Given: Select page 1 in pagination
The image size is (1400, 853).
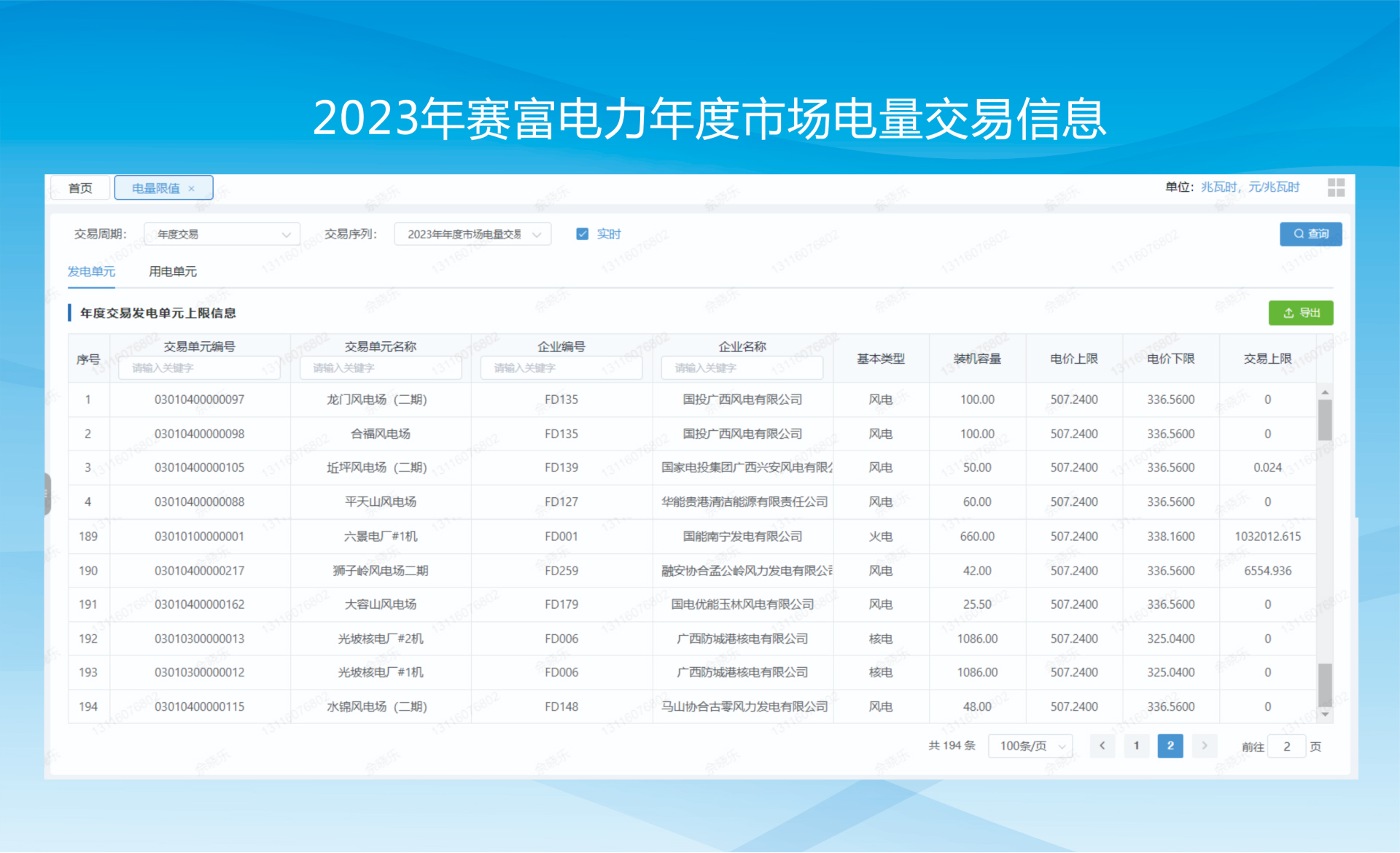Looking at the screenshot, I should click(x=1136, y=746).
